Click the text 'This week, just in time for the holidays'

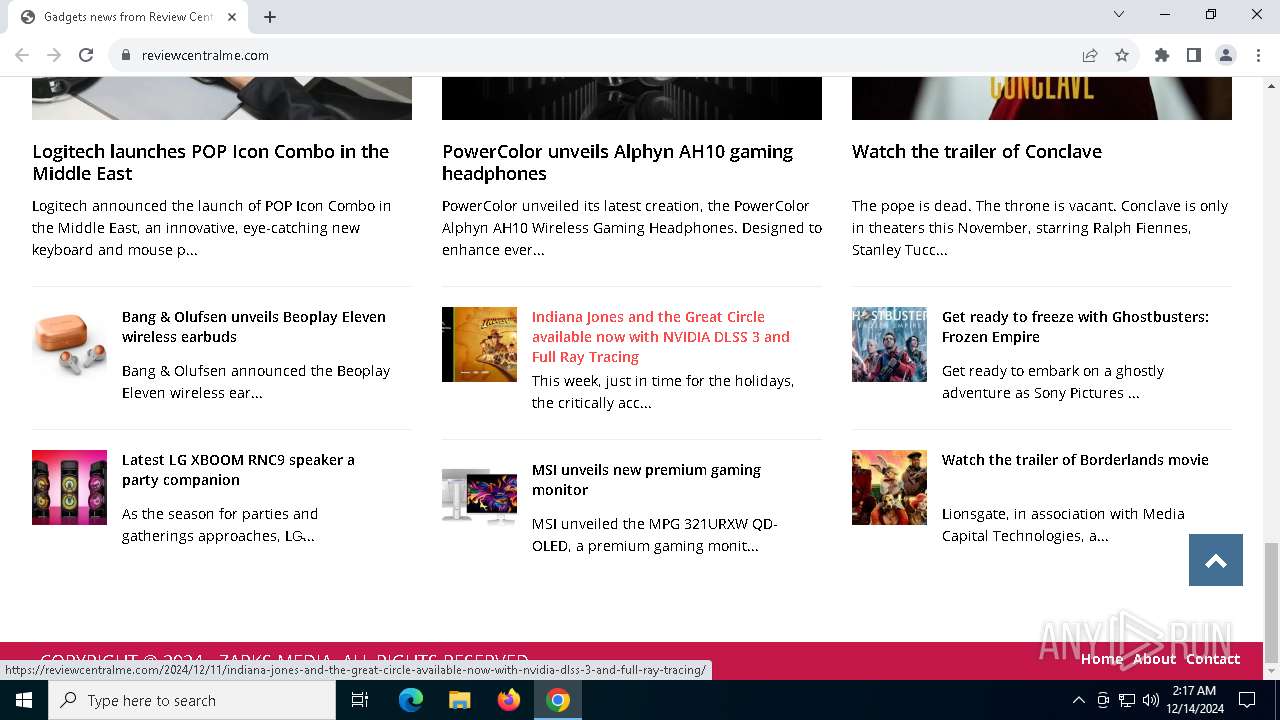662,381
